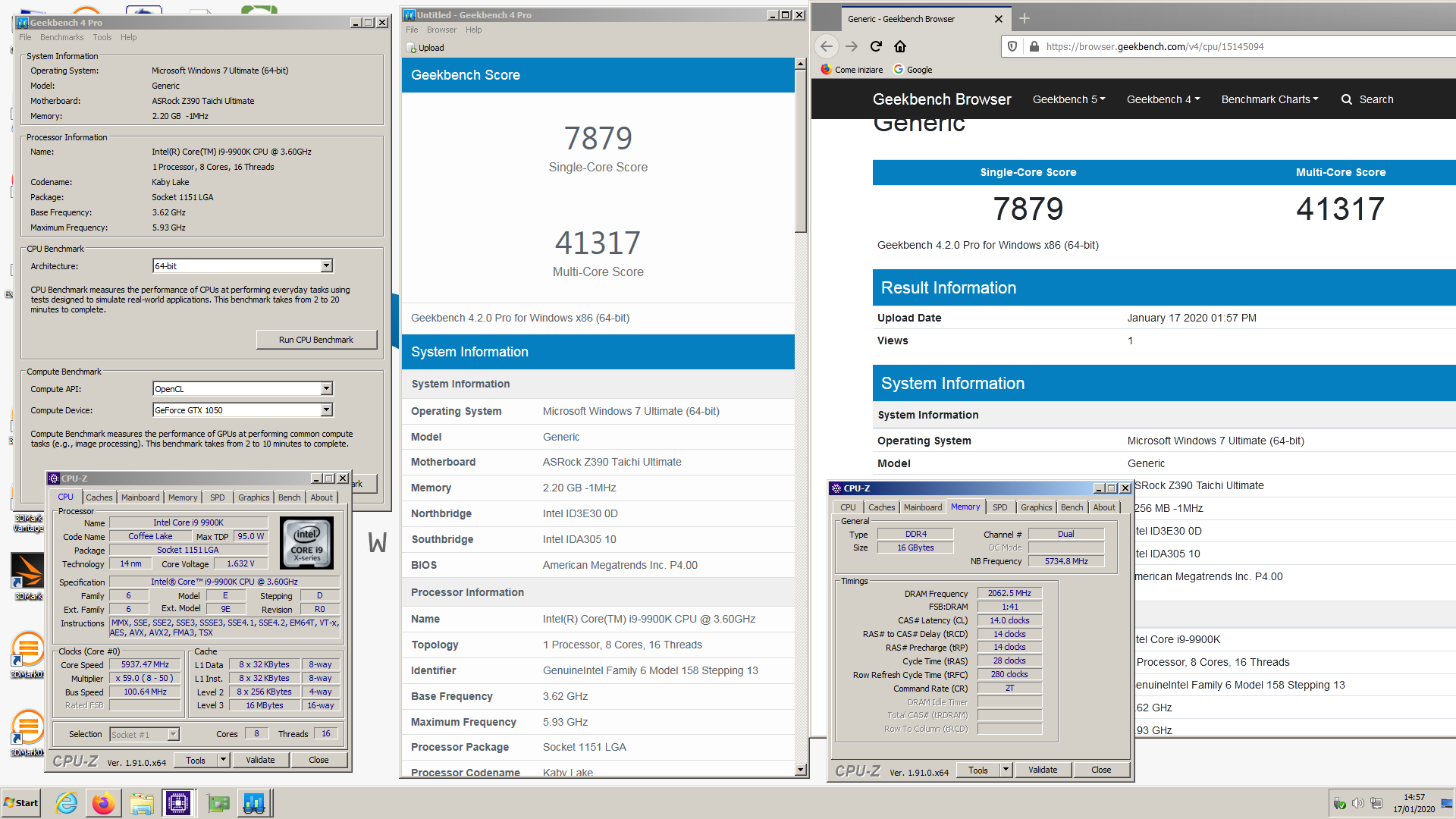1456x819 pixels.
Task: Switch to Graphics tab in right CPU-Z window
Action: point(1036,507)
